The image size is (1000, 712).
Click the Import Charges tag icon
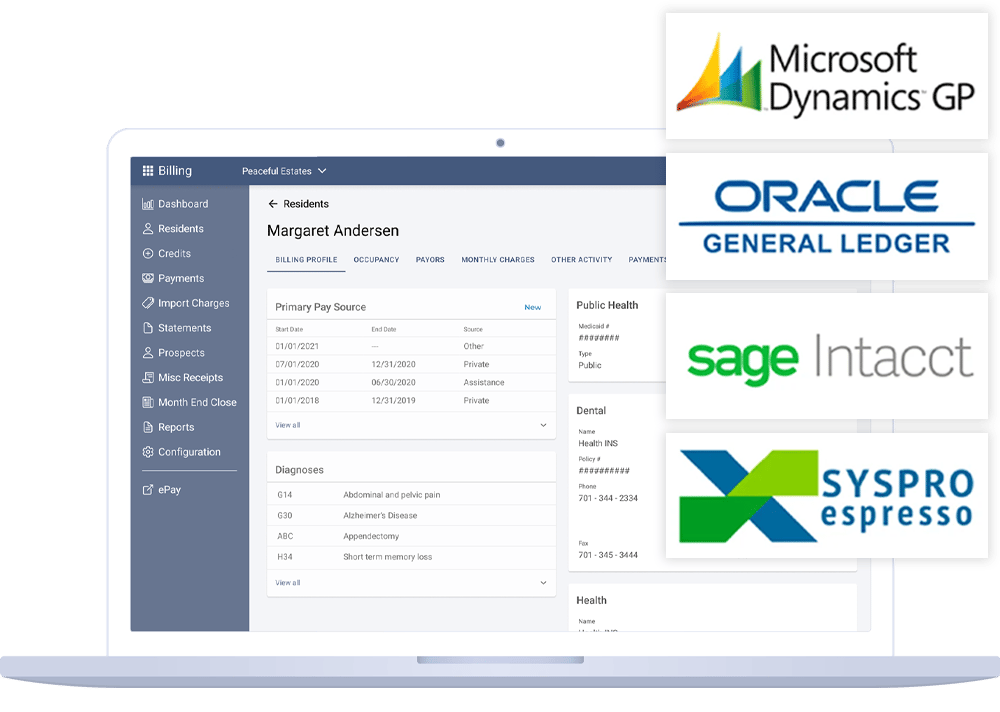coord(148,303)
